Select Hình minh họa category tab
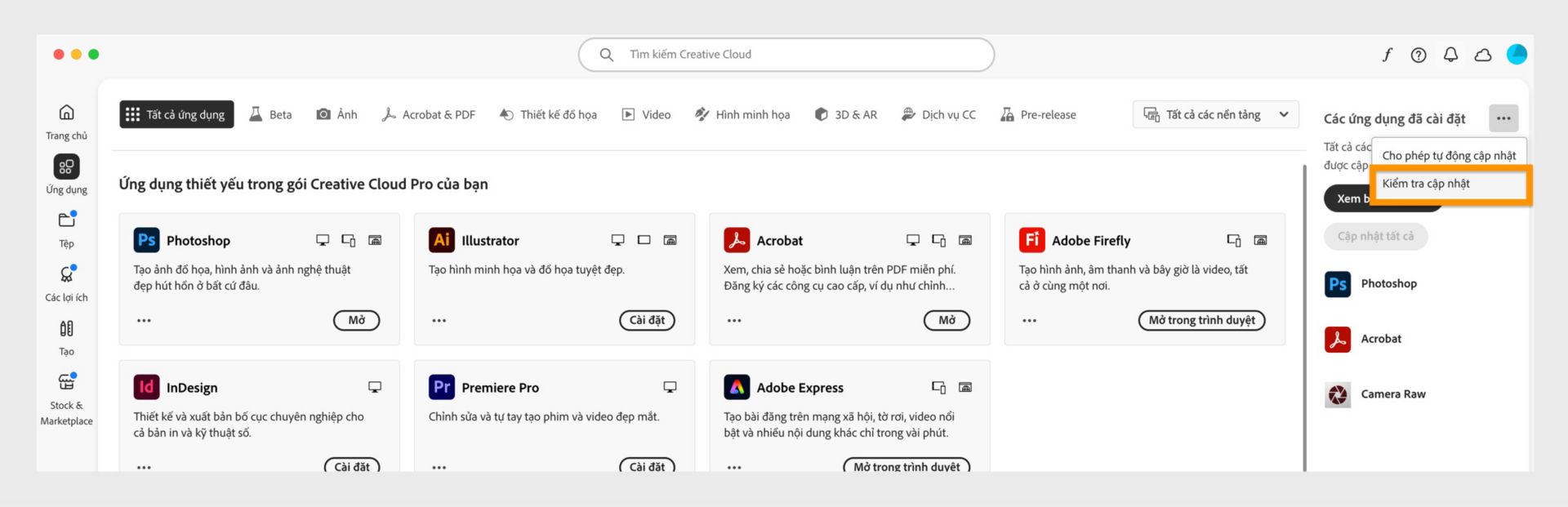This screenshot has height=507, width=1568. pos(742,114)
